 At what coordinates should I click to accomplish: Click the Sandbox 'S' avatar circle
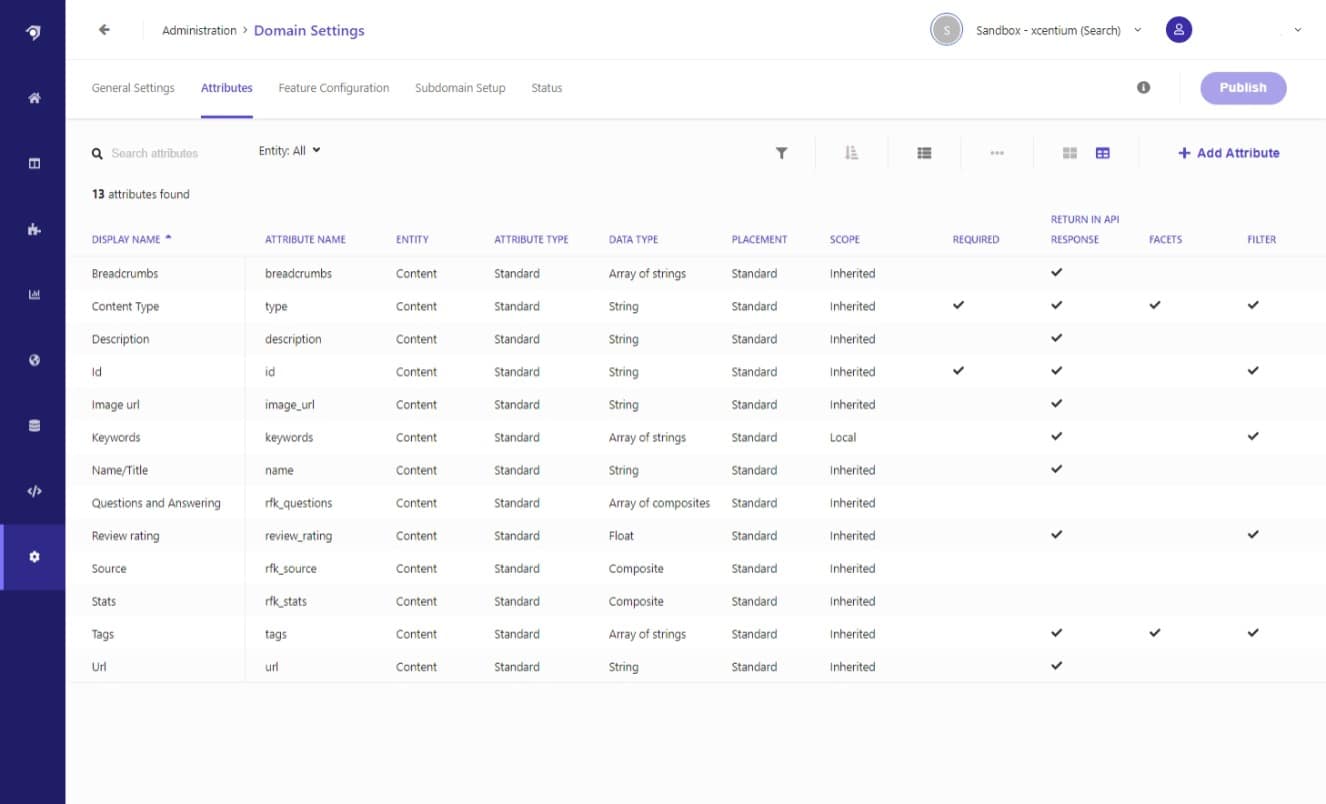pyautogui.click(x=946, y=30)
